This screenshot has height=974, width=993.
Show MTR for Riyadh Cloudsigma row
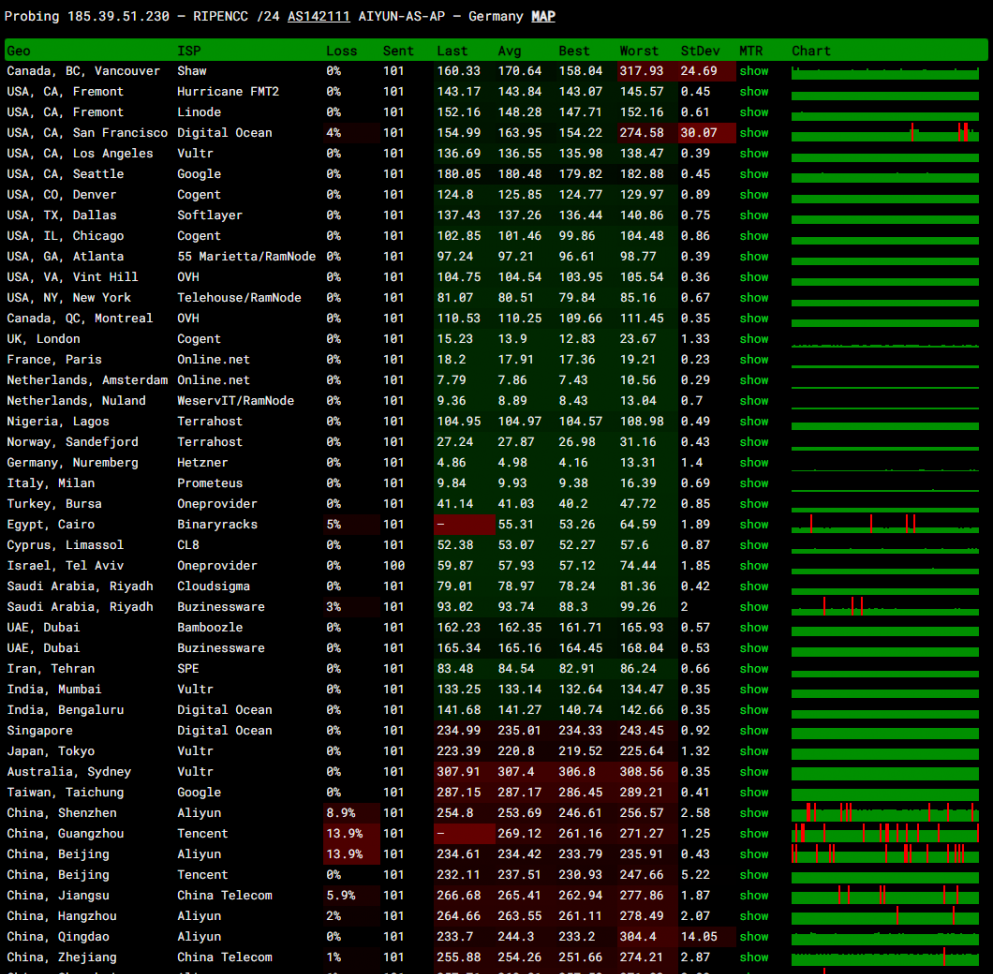(x=754, y=586)
